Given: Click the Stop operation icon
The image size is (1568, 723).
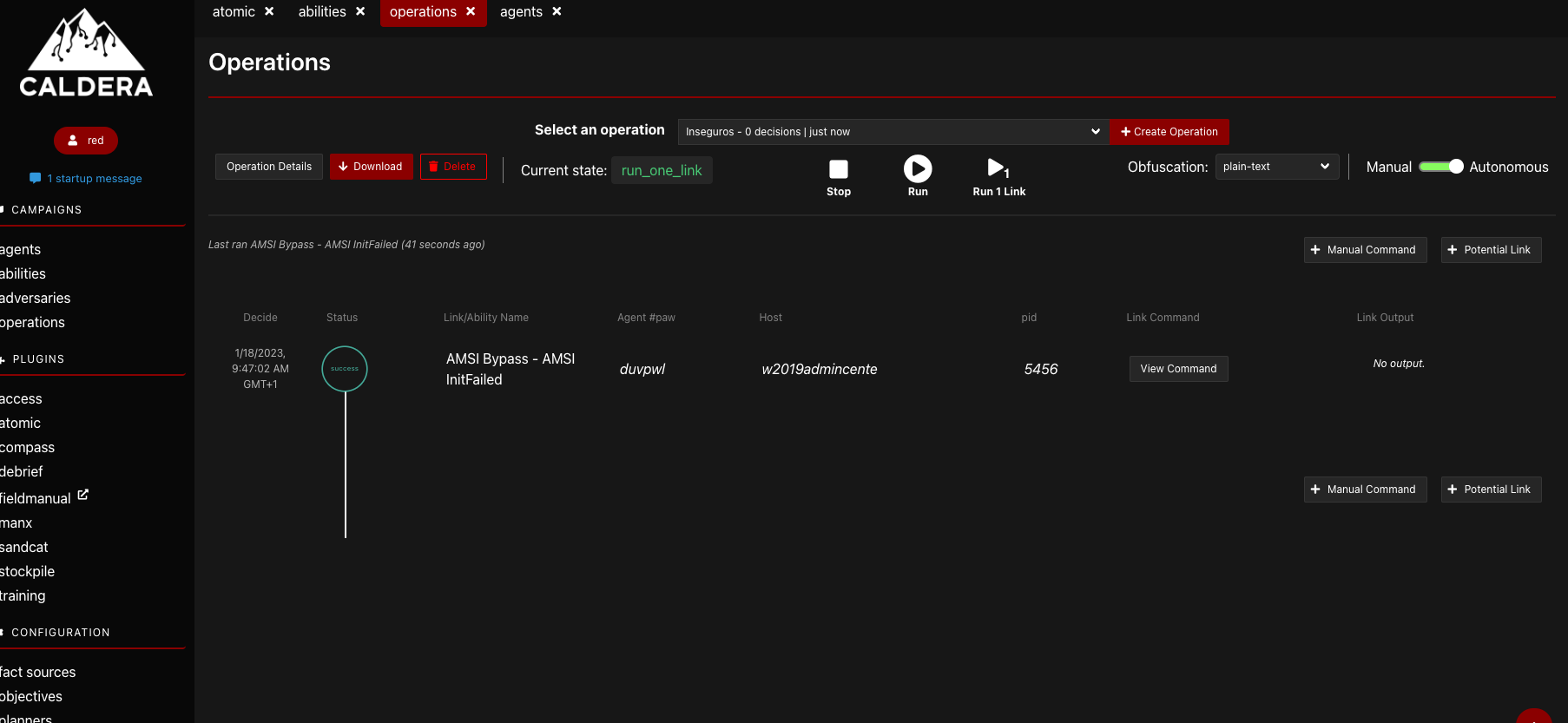Looking at the screenshot, I should (838, 169).
